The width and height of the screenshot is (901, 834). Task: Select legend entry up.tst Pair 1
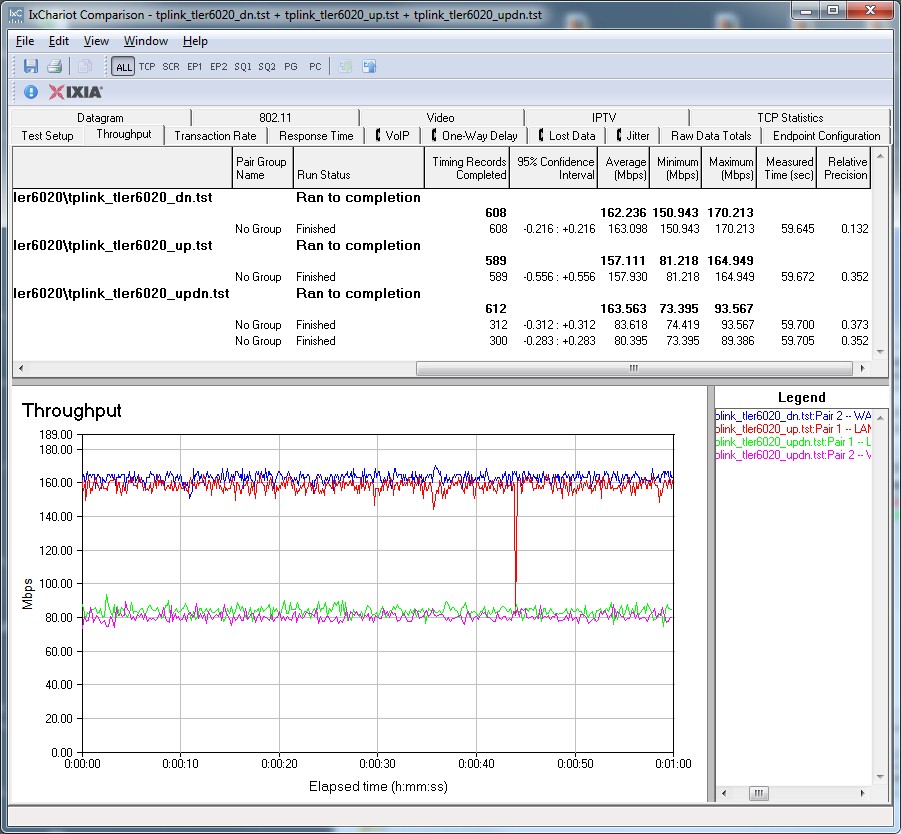coord(793,429)
